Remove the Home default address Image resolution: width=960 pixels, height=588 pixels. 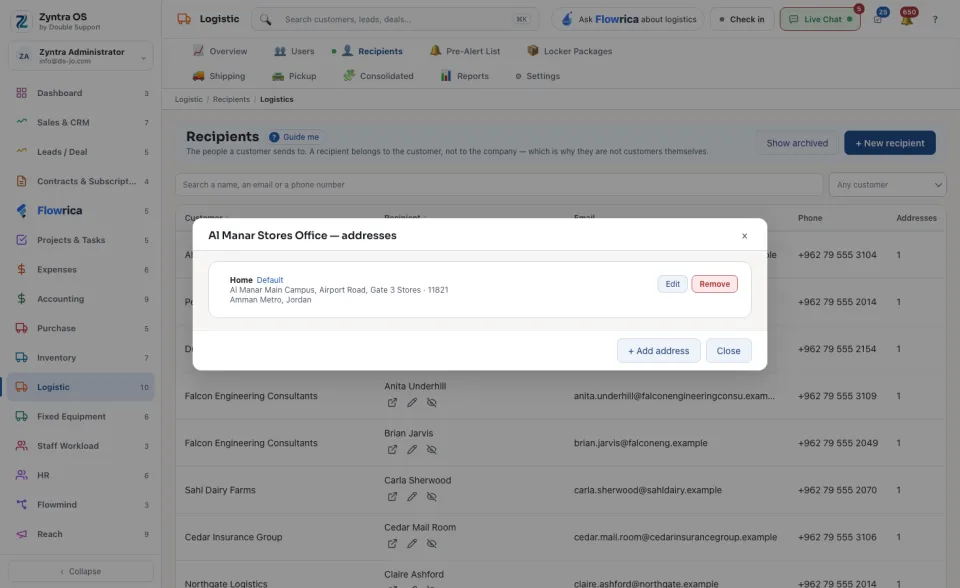pyautogui.click(x=714, y=284)
